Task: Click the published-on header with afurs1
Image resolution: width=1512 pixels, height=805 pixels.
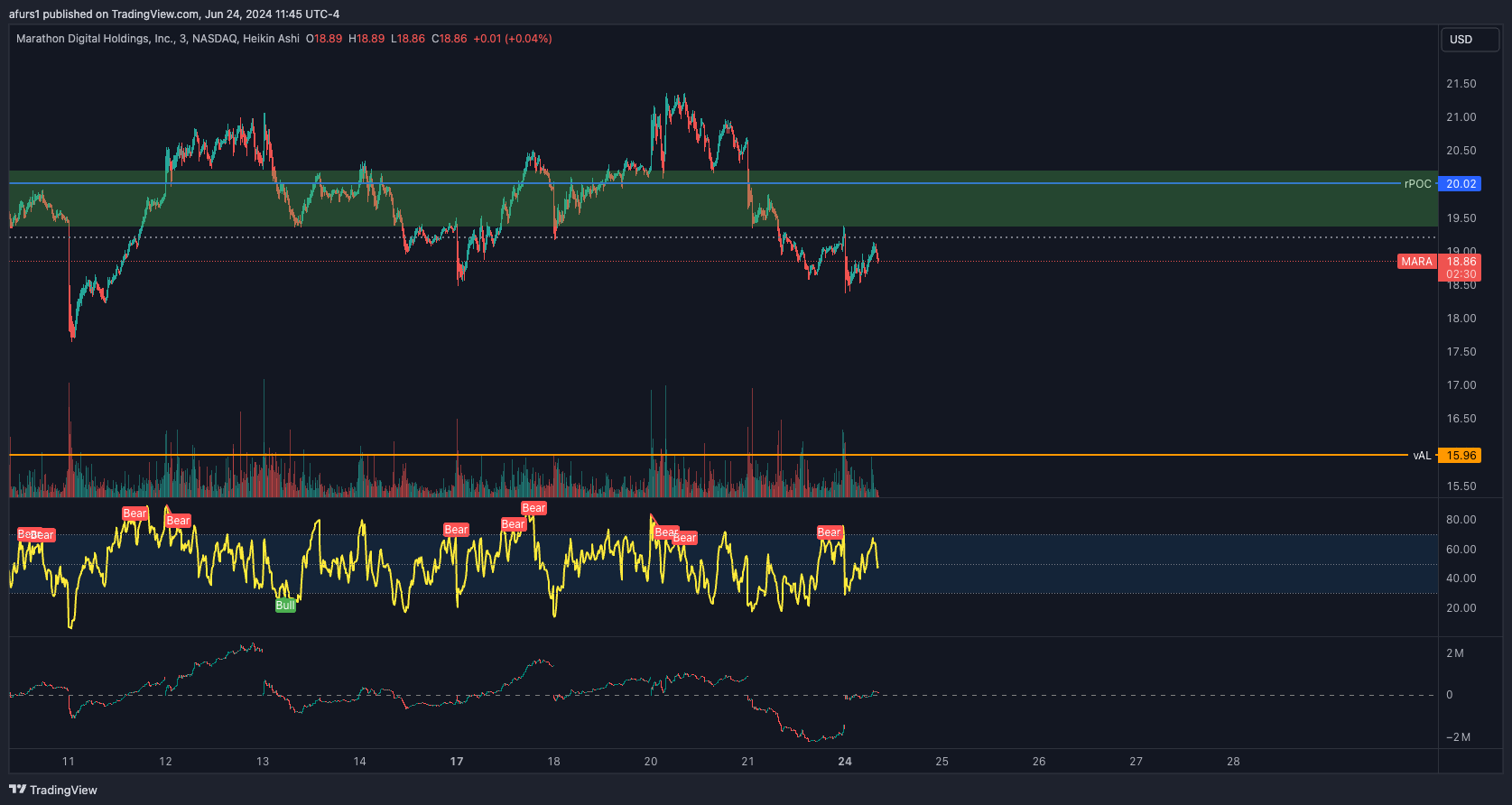Action: pos(174,14)
